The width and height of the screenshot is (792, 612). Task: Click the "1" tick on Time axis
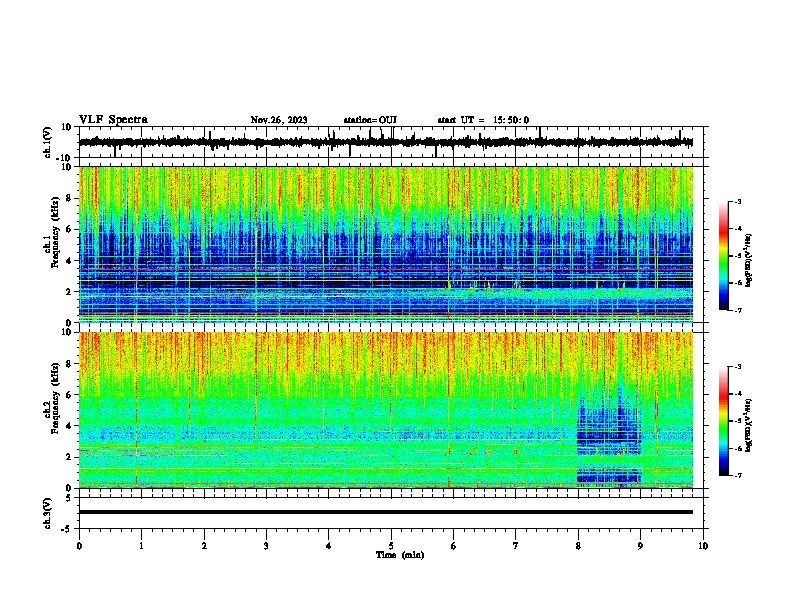(141, 546)
